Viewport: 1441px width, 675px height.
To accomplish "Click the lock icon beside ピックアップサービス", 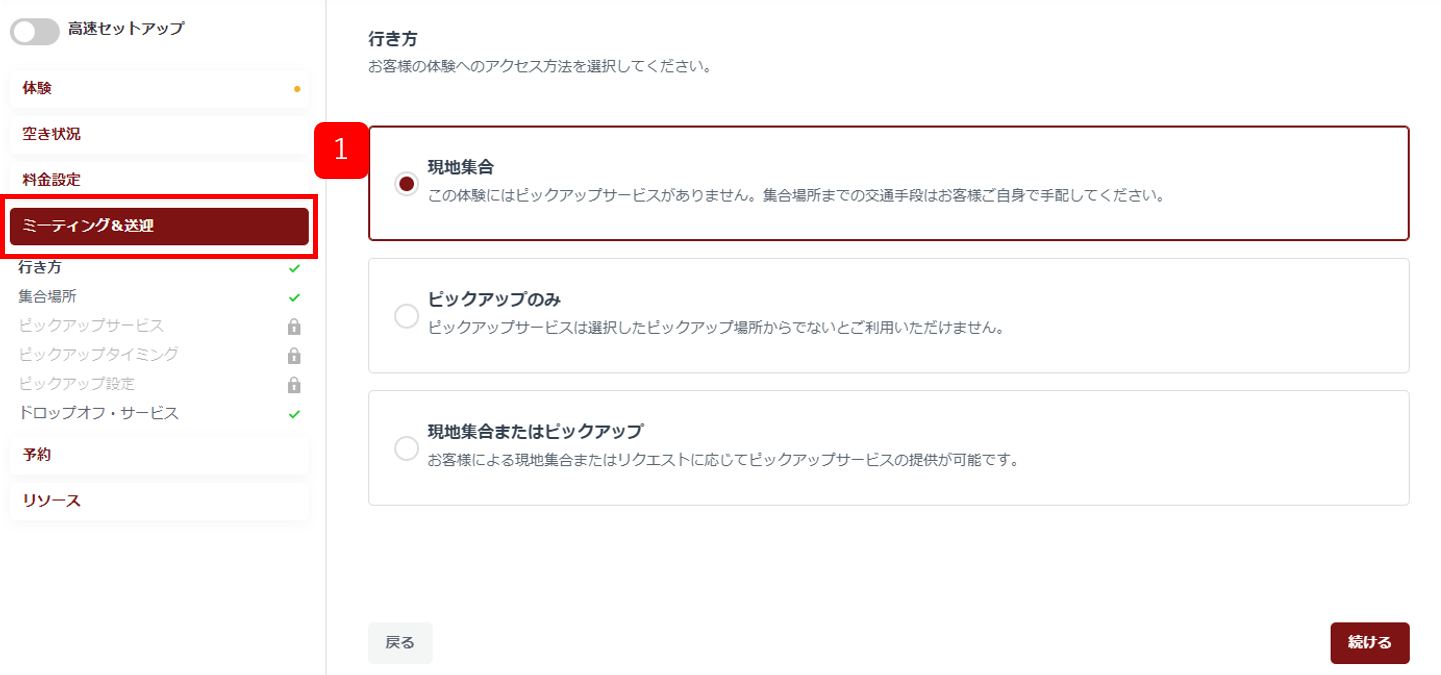I will pos(294,326).
